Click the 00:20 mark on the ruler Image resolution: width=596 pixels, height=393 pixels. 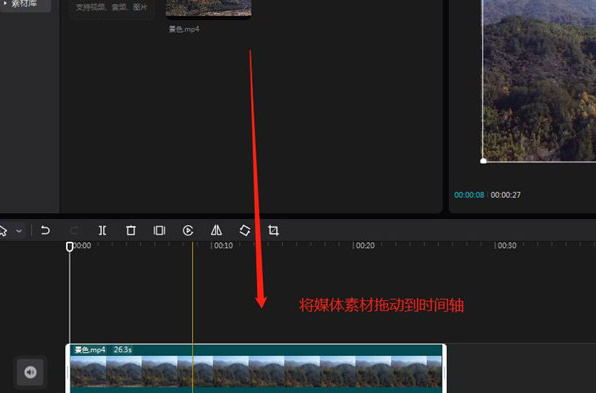(365, 246)
